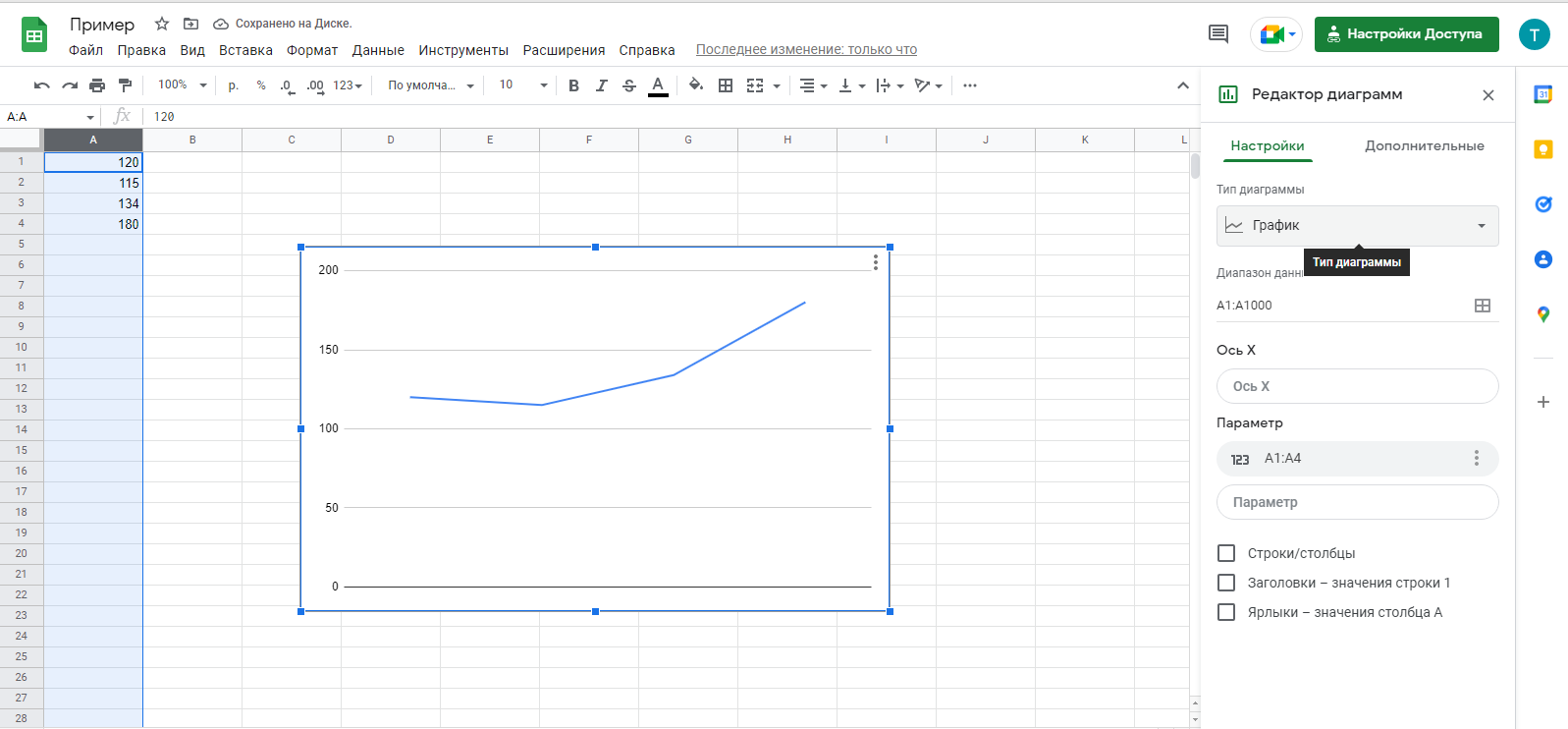
Task: Click the print icon
Action: pos(97,85)
